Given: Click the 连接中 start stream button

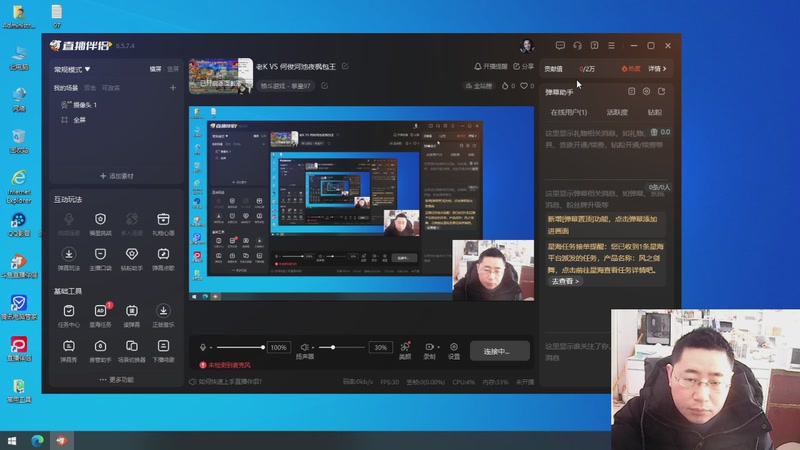Looking at the screenshot, I should [499, 351].
